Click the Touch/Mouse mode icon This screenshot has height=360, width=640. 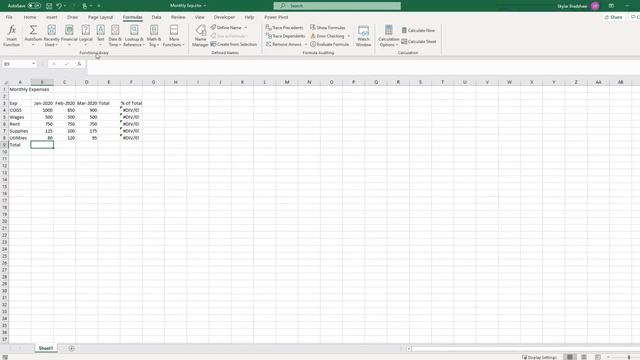(x=84, y=6)
